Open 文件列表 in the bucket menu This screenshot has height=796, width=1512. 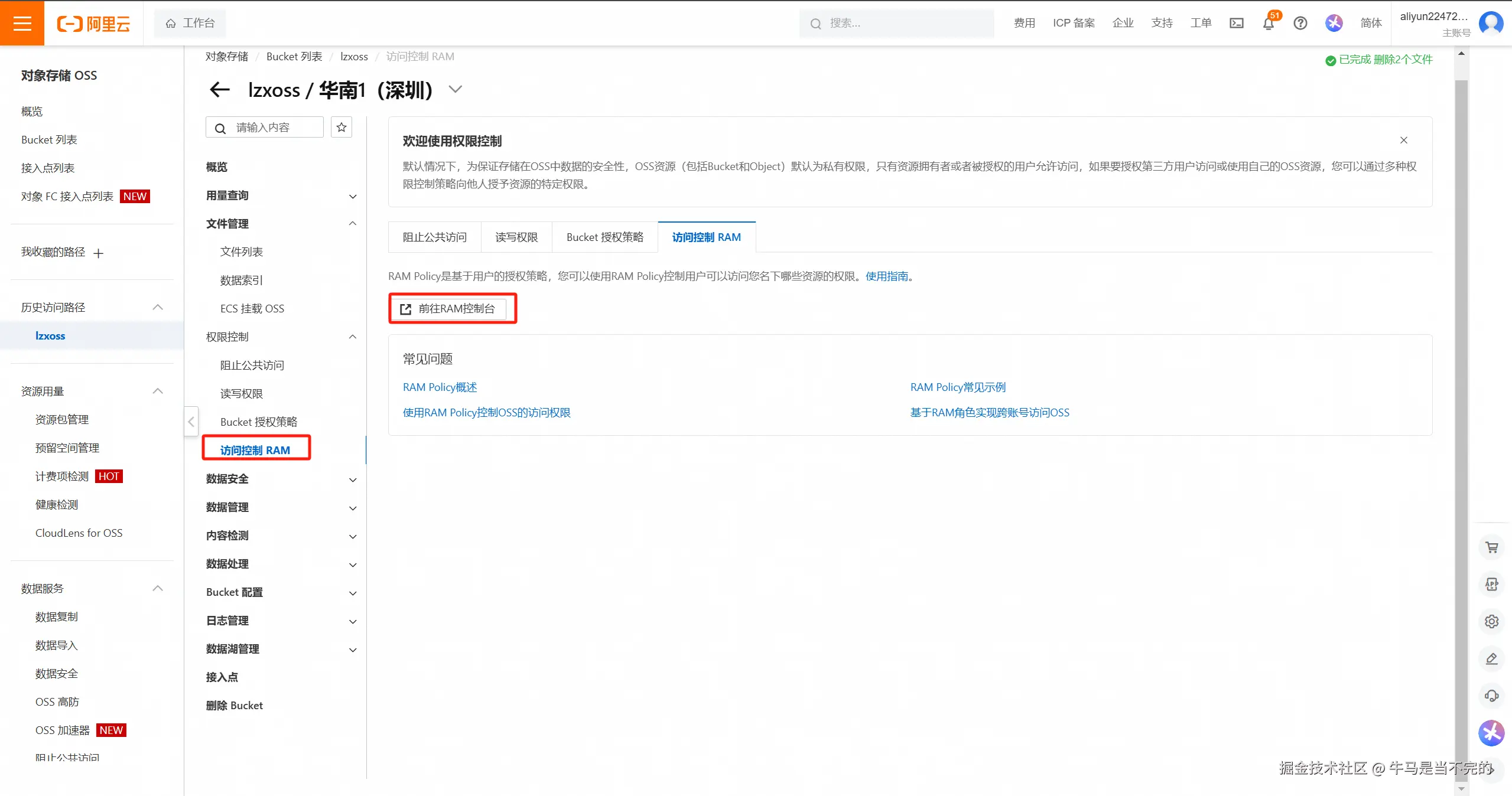242,252
